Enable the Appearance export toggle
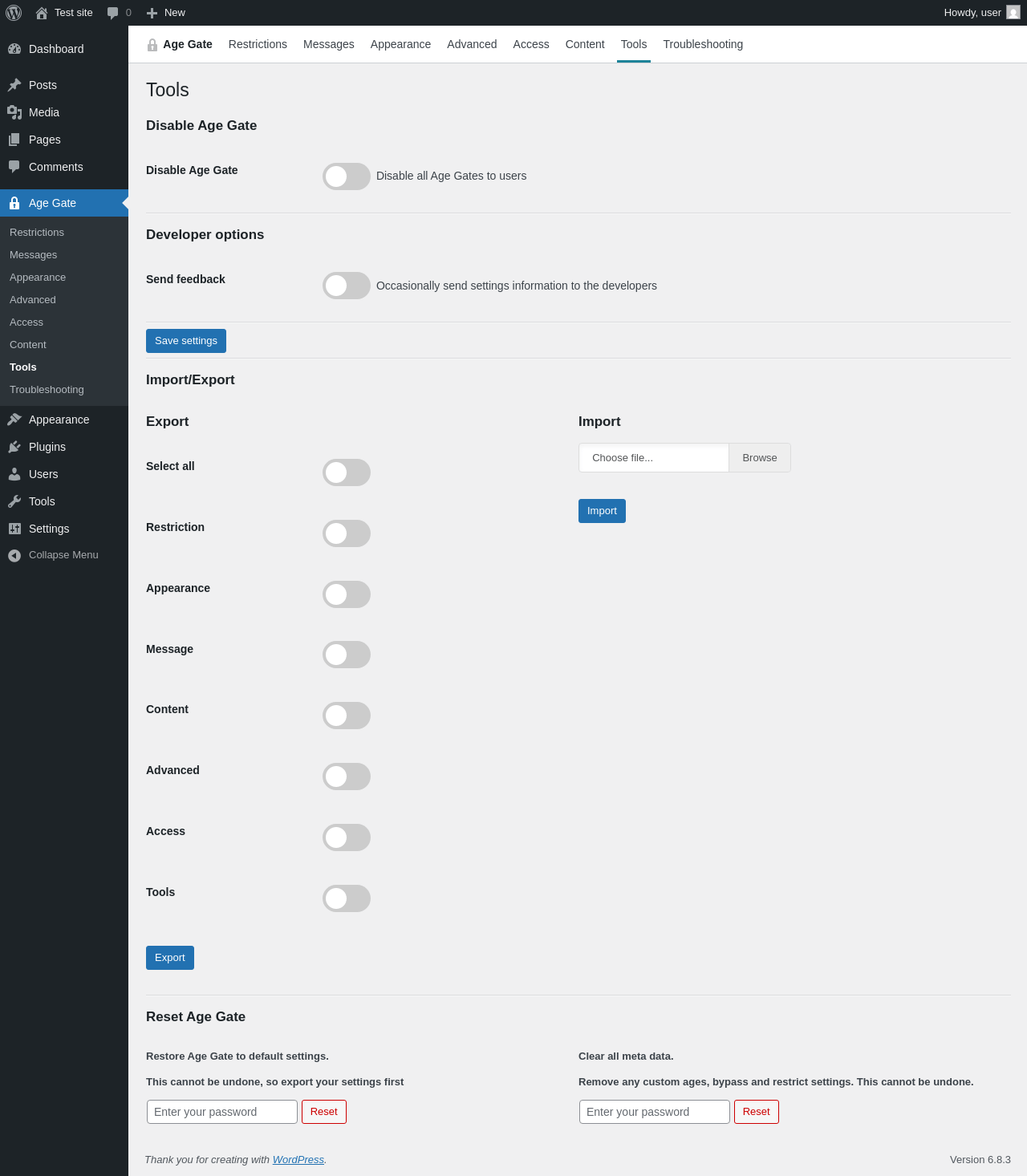The image size is (1027, 1176). (347, 594)
